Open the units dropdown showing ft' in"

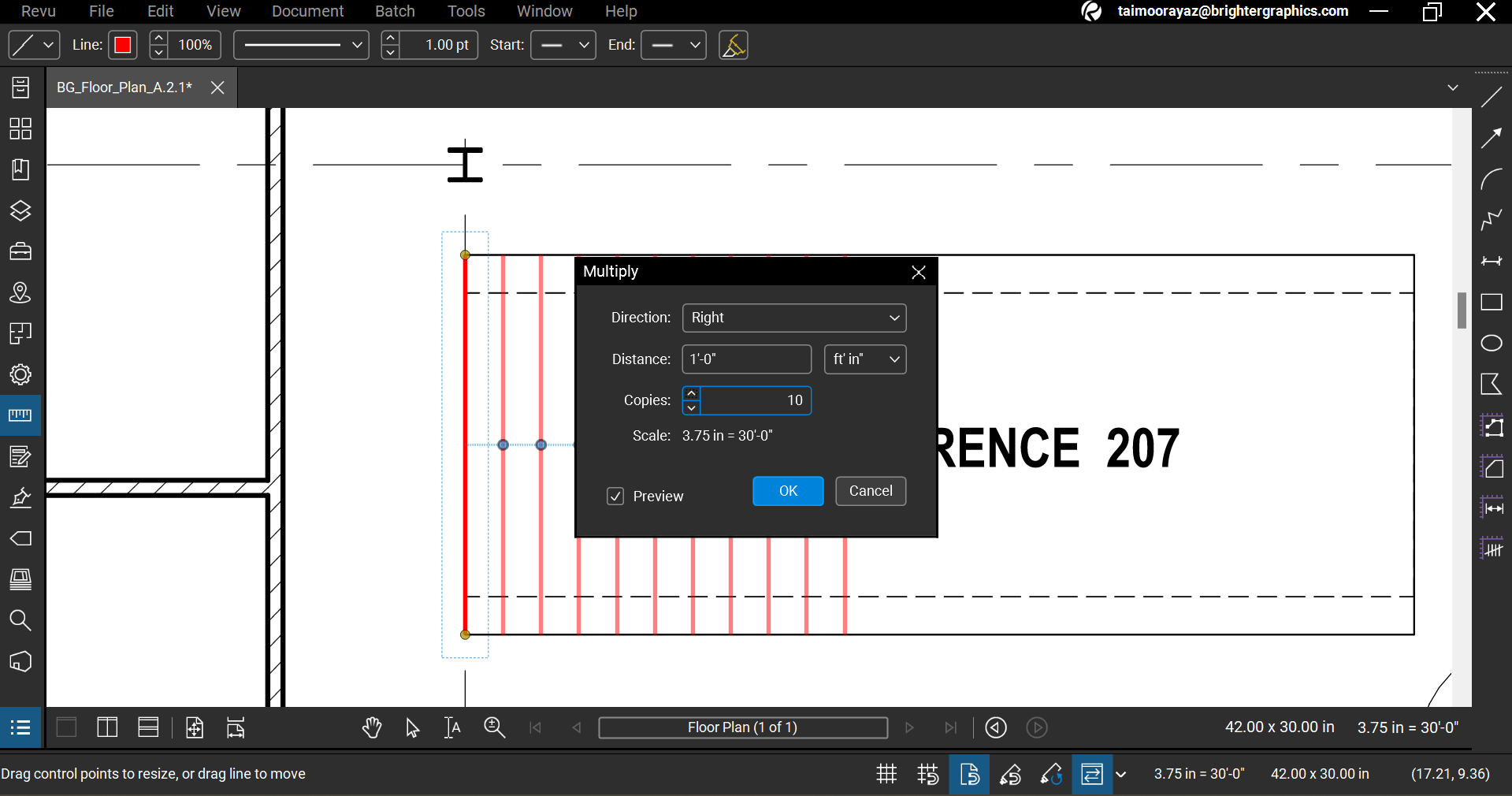864,359
